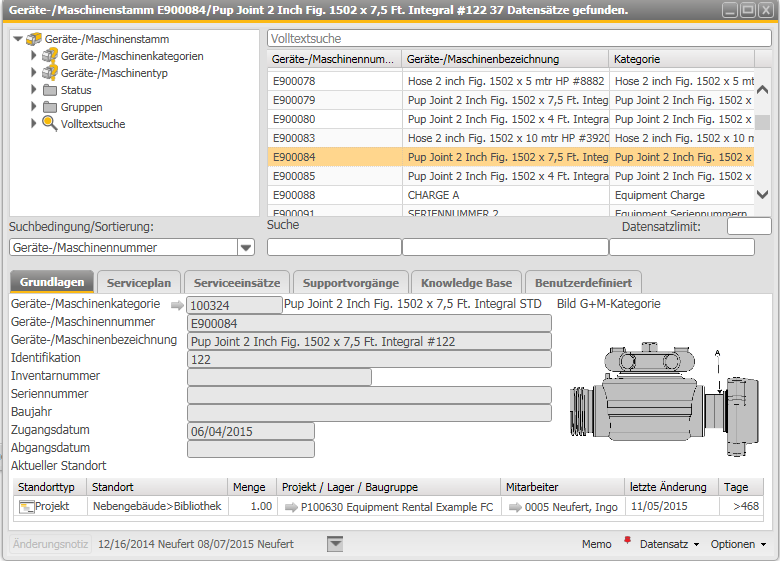This screenshot has width=780, height=561.
Task: Click the Status folder icon
Action: click(x=49, y=90)
